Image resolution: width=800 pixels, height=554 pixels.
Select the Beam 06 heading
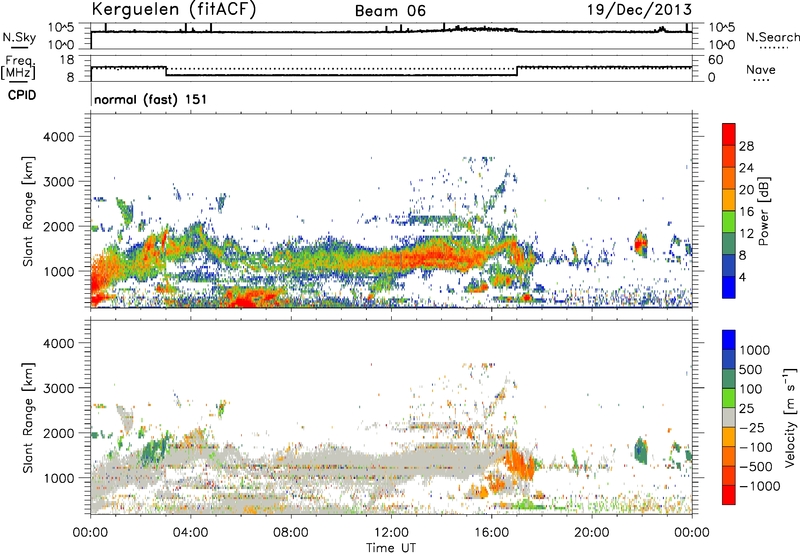pos(390,11)
